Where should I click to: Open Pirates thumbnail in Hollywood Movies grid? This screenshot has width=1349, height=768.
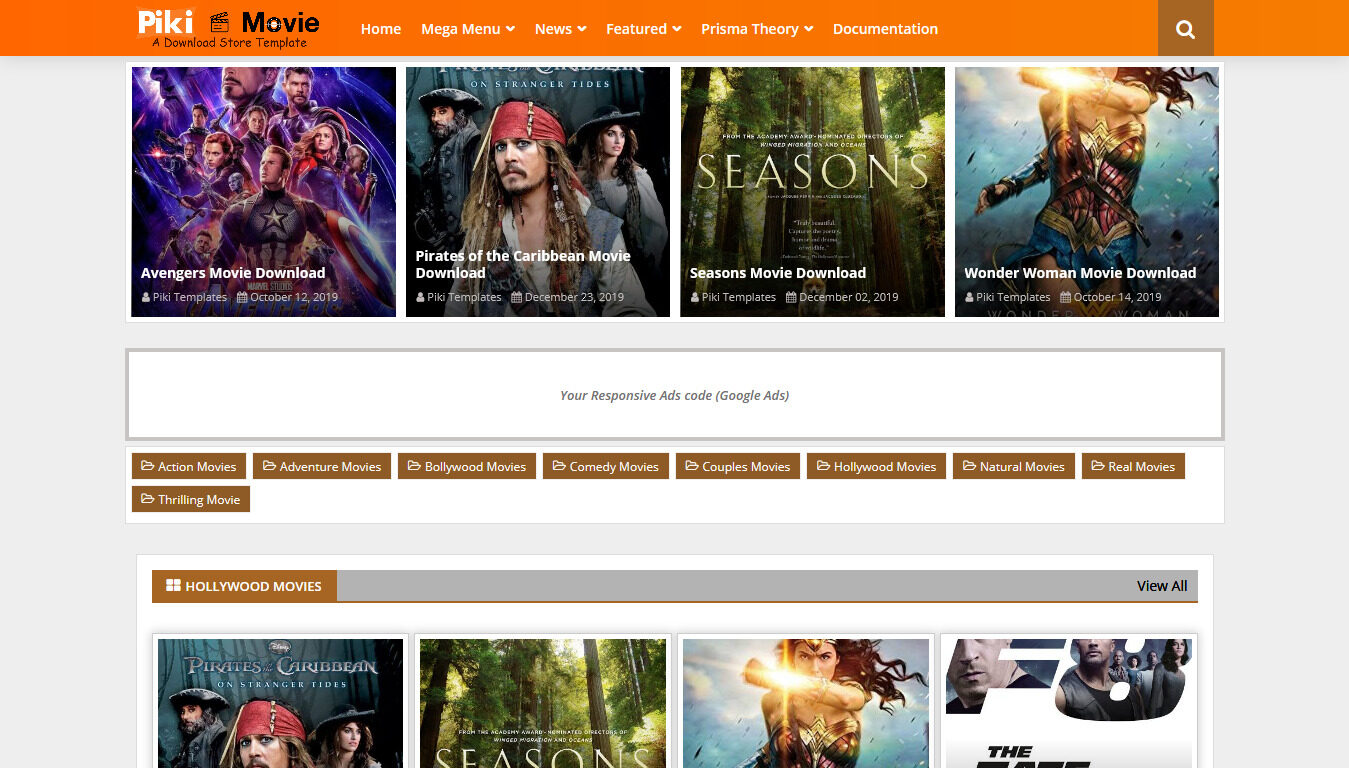(x=281, y=703)
